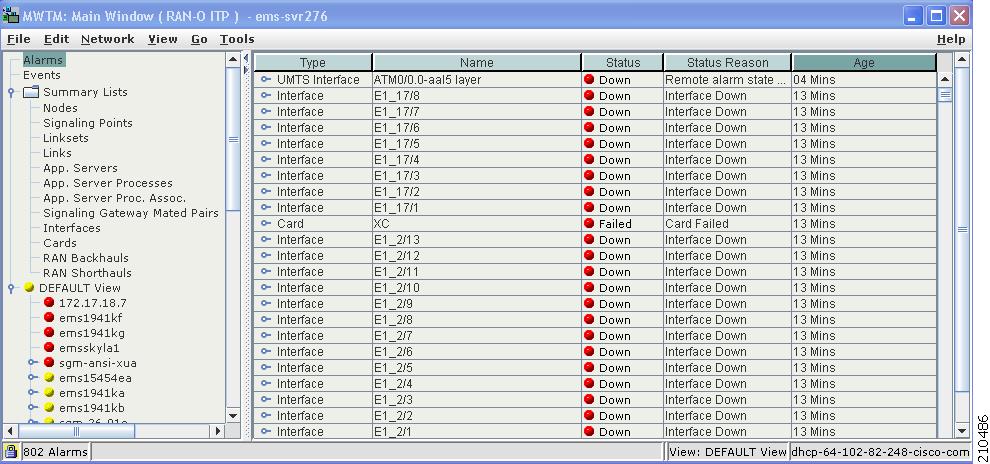Click 'View: DEFAULT View' status bar entry
The image size is (990, 464).
click(728, 451)
